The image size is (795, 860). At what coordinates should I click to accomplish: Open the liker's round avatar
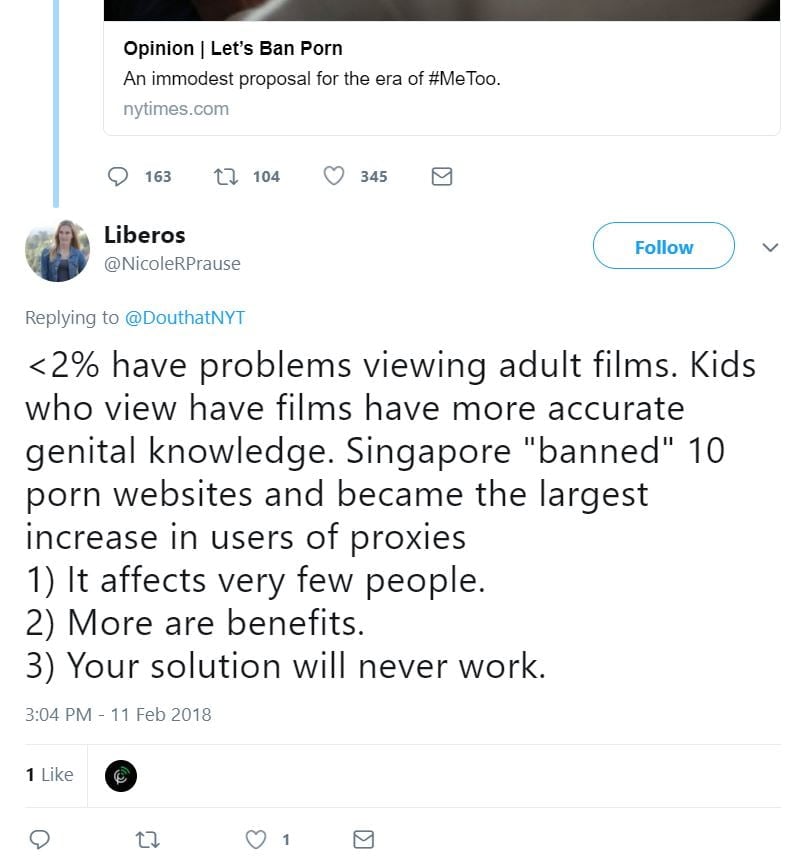click(121, 775)
